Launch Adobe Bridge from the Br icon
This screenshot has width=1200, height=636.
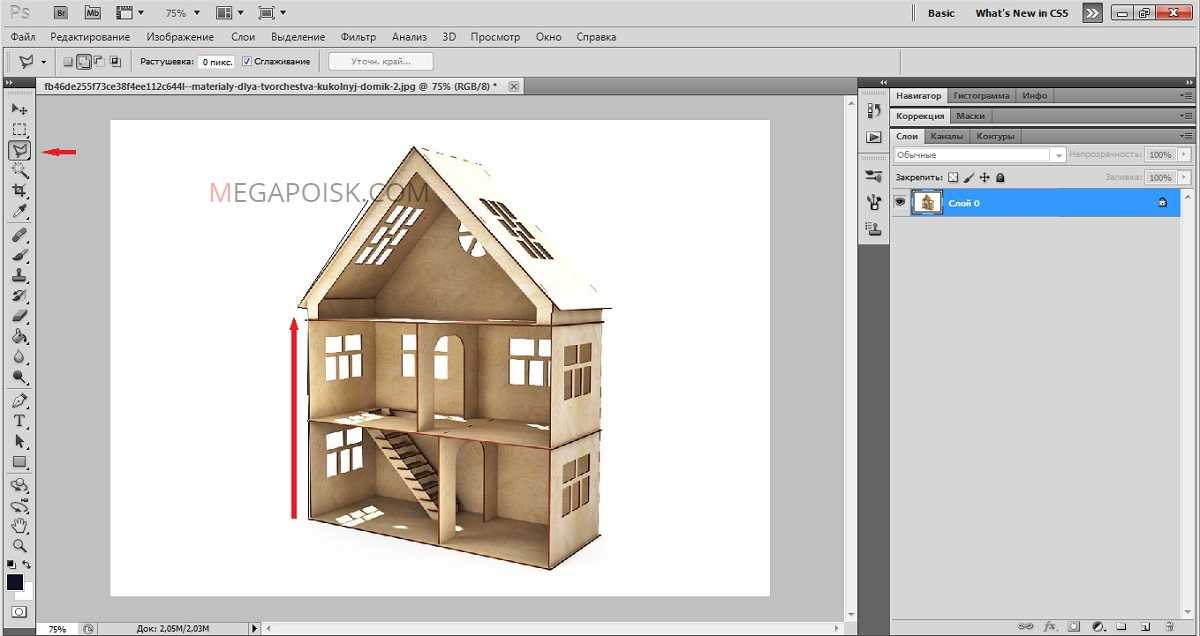(x=62, y=13)
